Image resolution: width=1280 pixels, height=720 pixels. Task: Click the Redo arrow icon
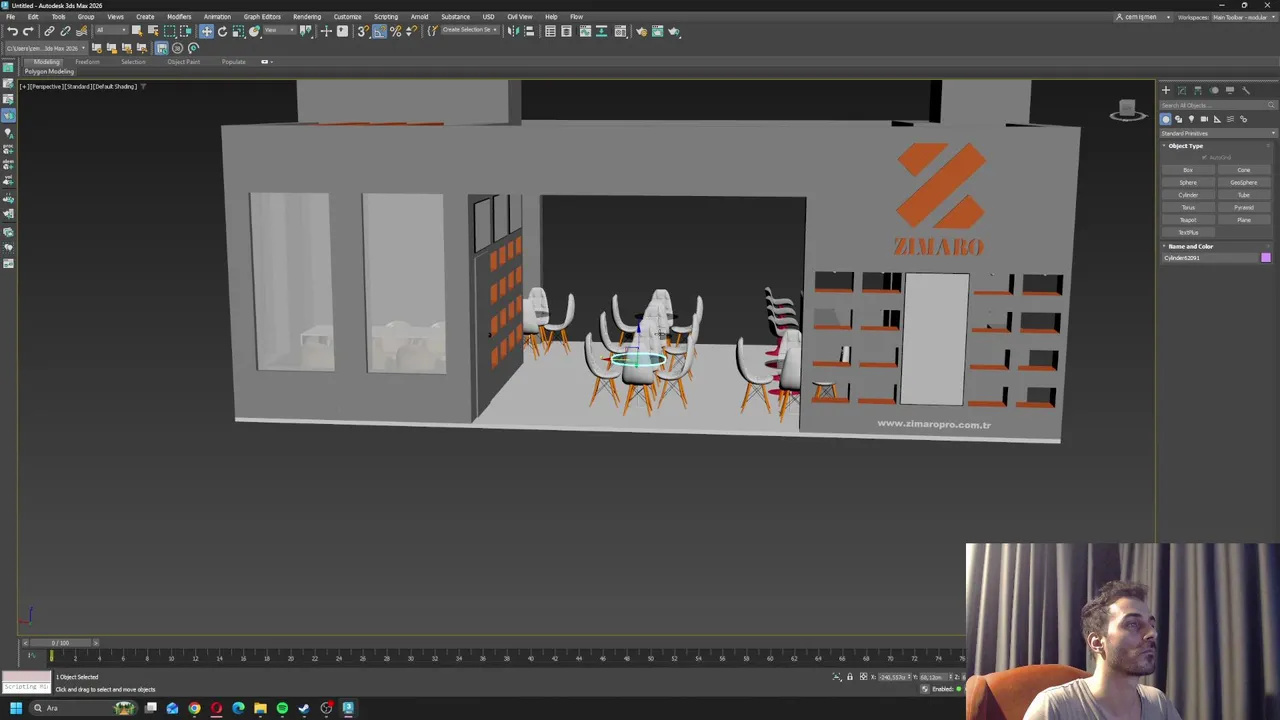[x=27, y=31]
